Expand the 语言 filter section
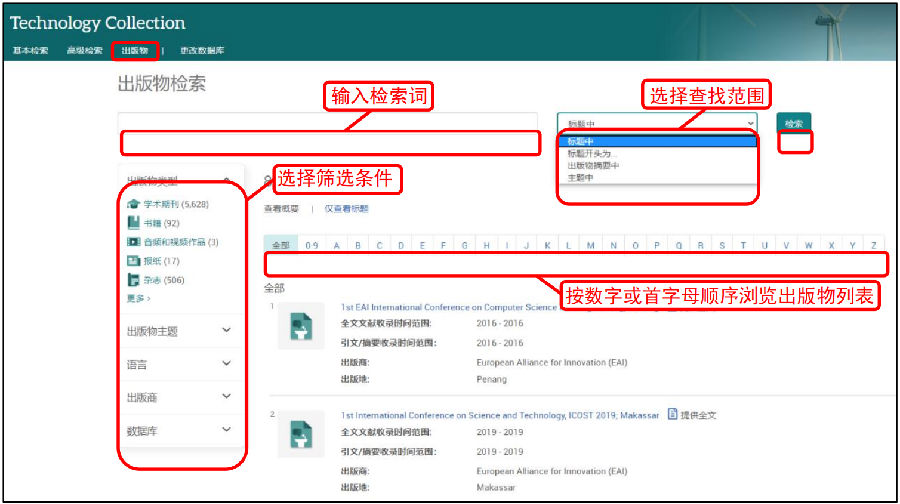 coord(226,364)
